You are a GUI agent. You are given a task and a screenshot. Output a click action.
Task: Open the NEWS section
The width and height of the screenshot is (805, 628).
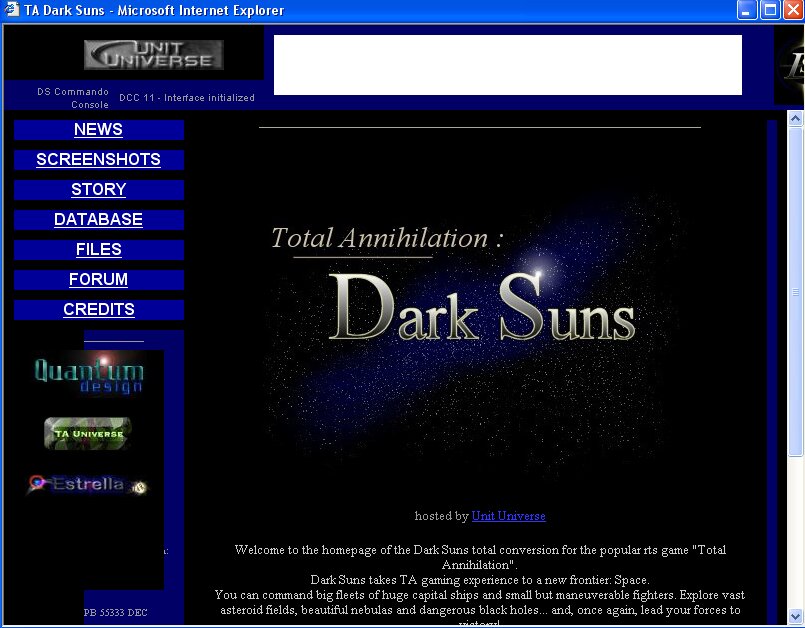click(x=98, y=129)
